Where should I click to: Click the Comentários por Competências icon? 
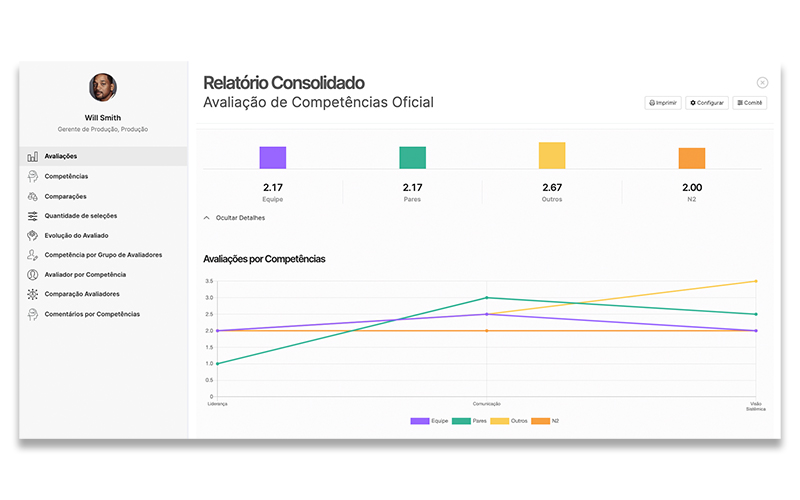tap(33, 314)
